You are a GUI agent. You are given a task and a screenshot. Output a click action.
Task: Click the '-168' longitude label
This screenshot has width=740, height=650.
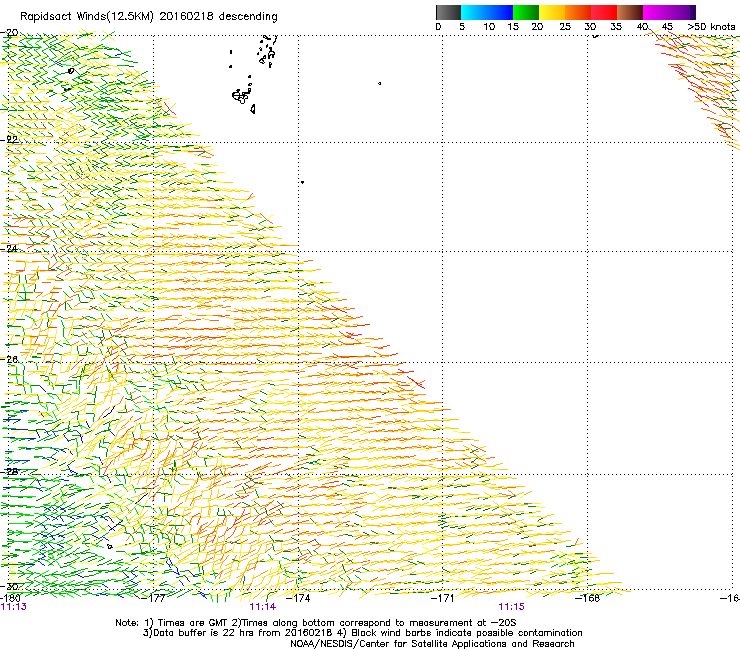tap(588, 598)
